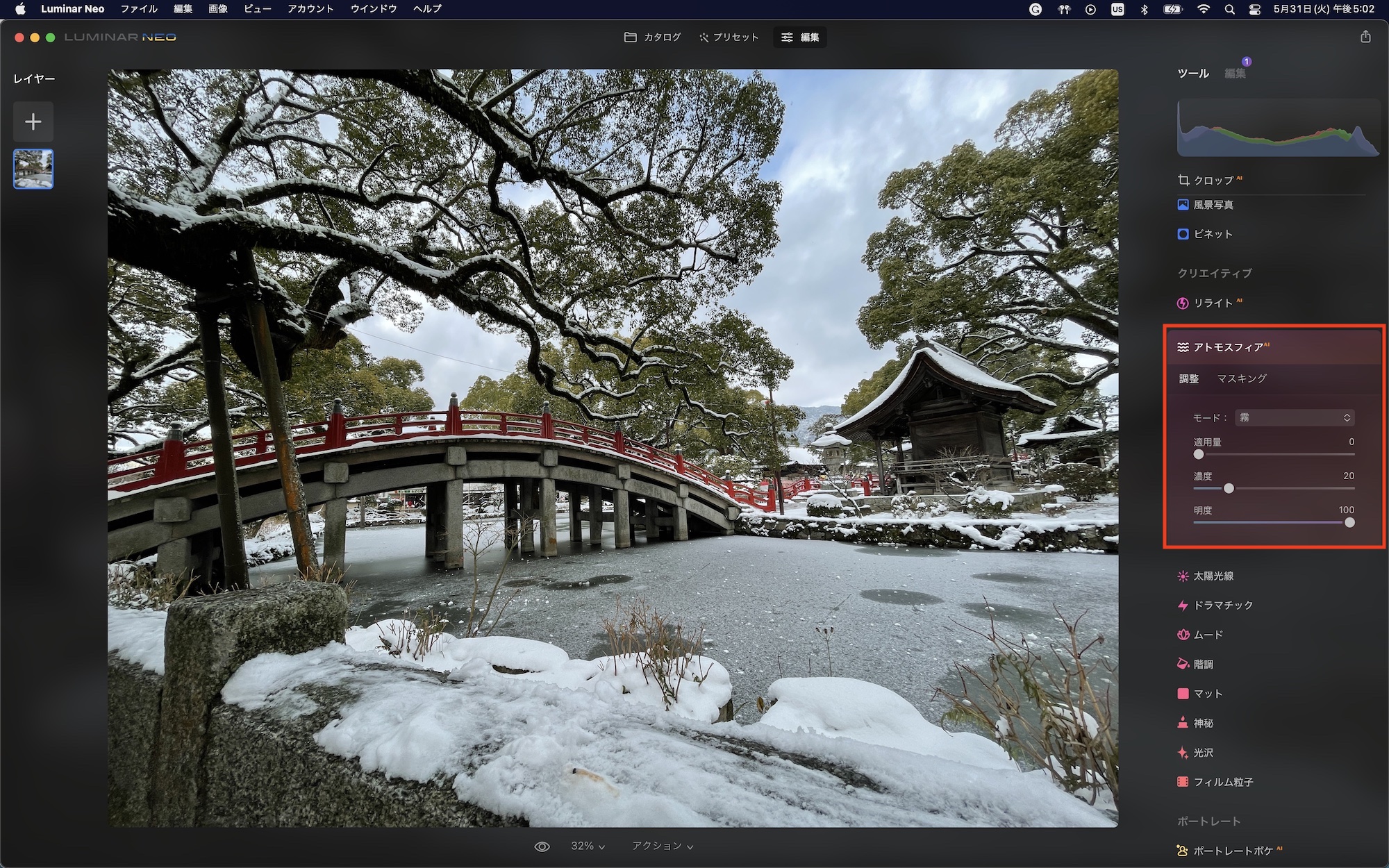Click the 濃度 density slider handle
Screen dimensions: 1389x868
pos(1229,489)
